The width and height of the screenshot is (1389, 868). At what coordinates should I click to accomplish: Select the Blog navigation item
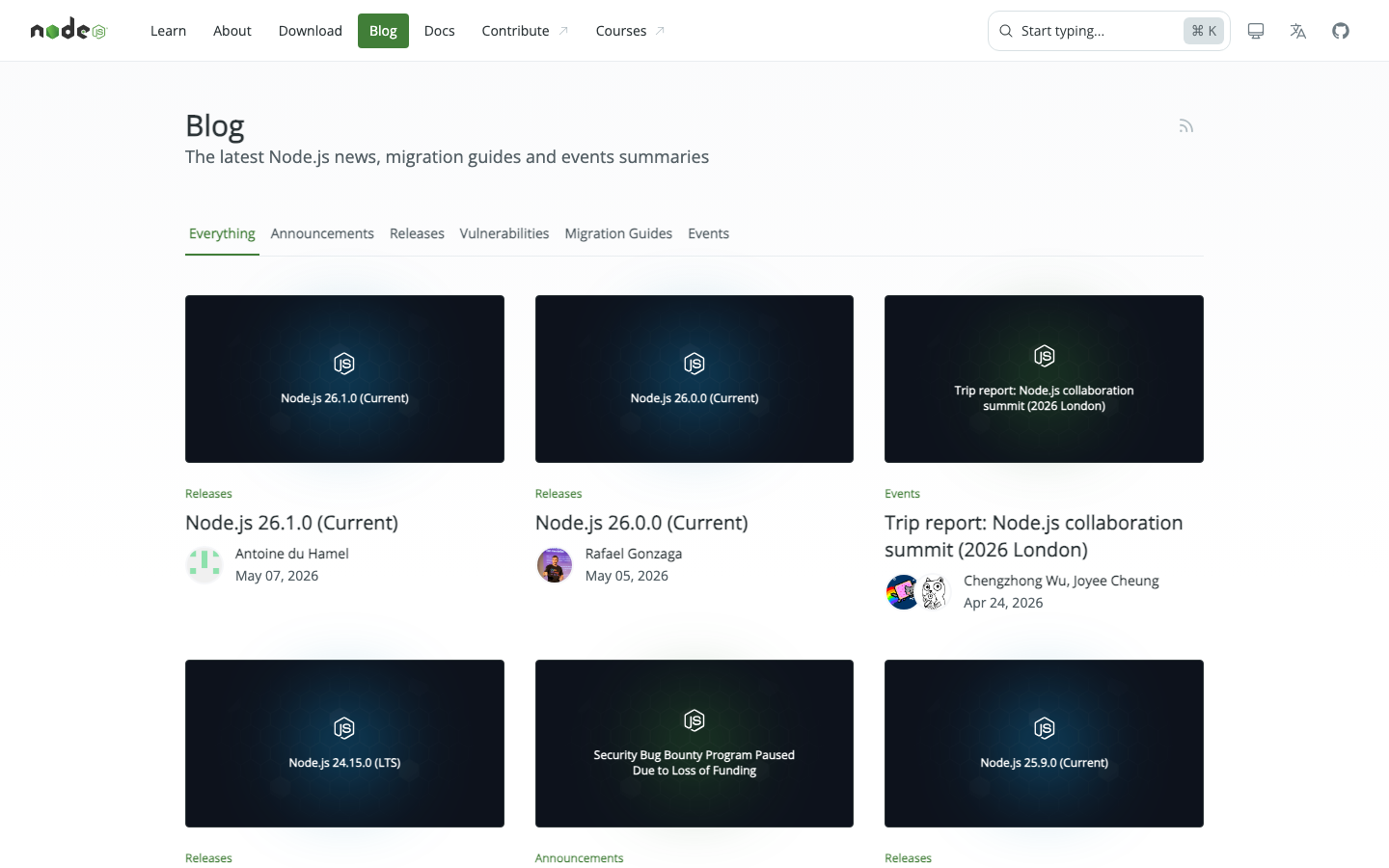pyautogui.click(x=383, y=31)
